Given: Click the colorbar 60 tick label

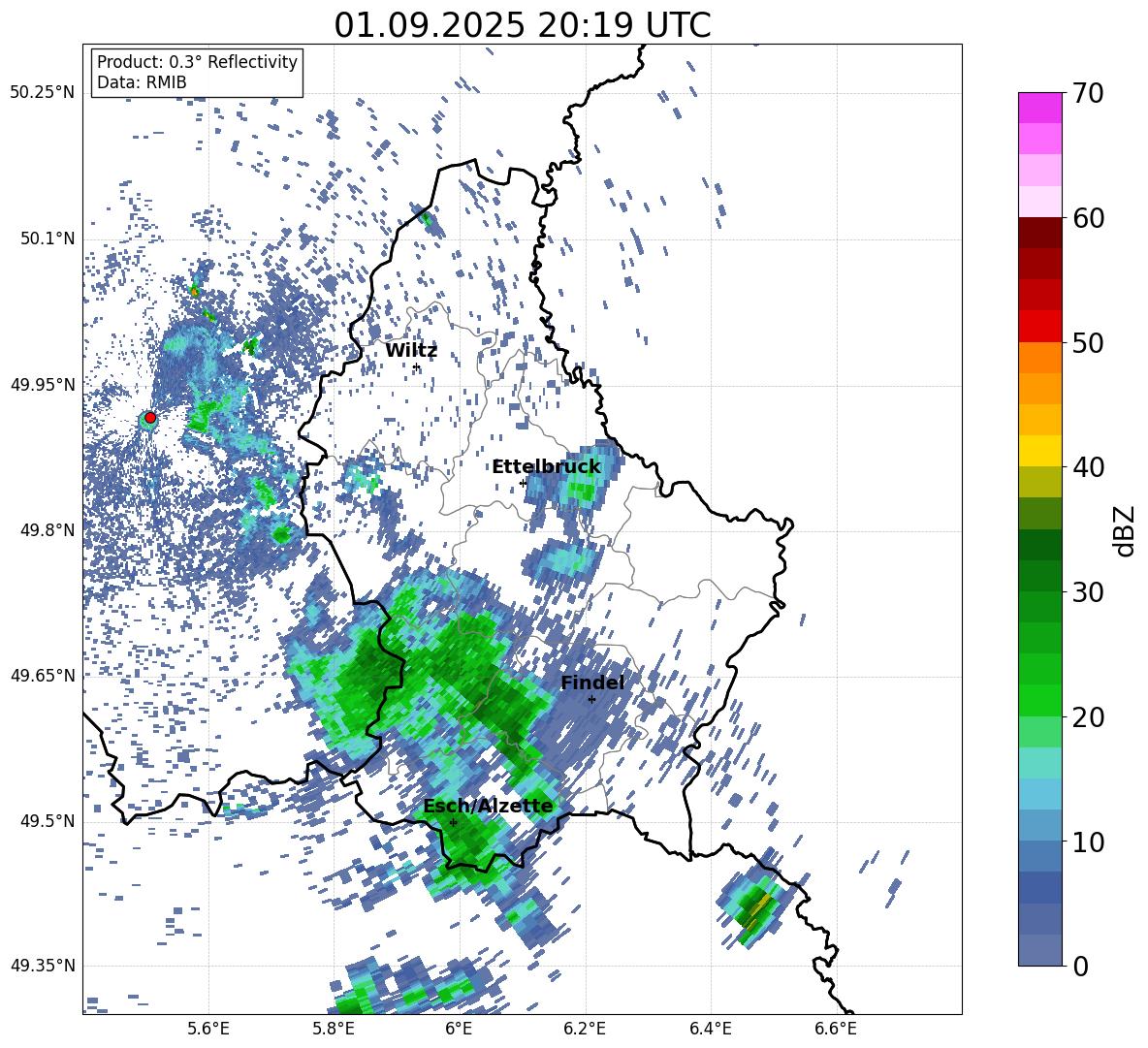Looking at the screenshot, I should [x=1089, y=218].
